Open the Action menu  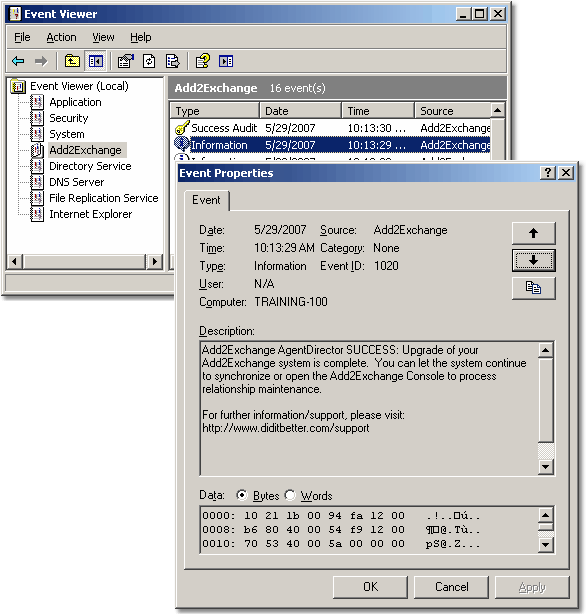click(x=61, y=37)
